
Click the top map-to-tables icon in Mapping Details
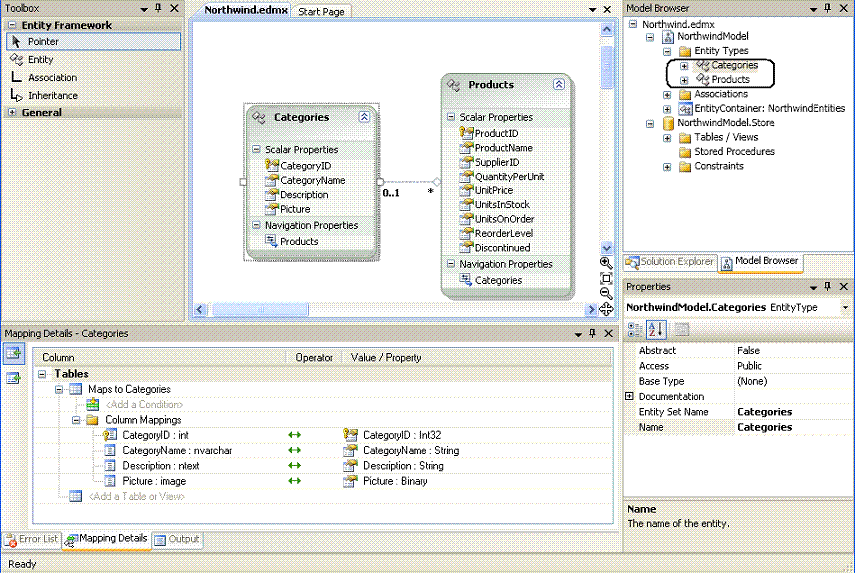[x=14, y=353]
